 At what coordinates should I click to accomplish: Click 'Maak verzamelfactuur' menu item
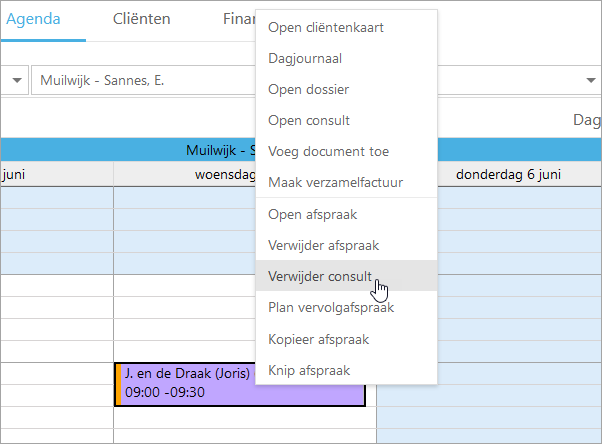pos(335,183)
